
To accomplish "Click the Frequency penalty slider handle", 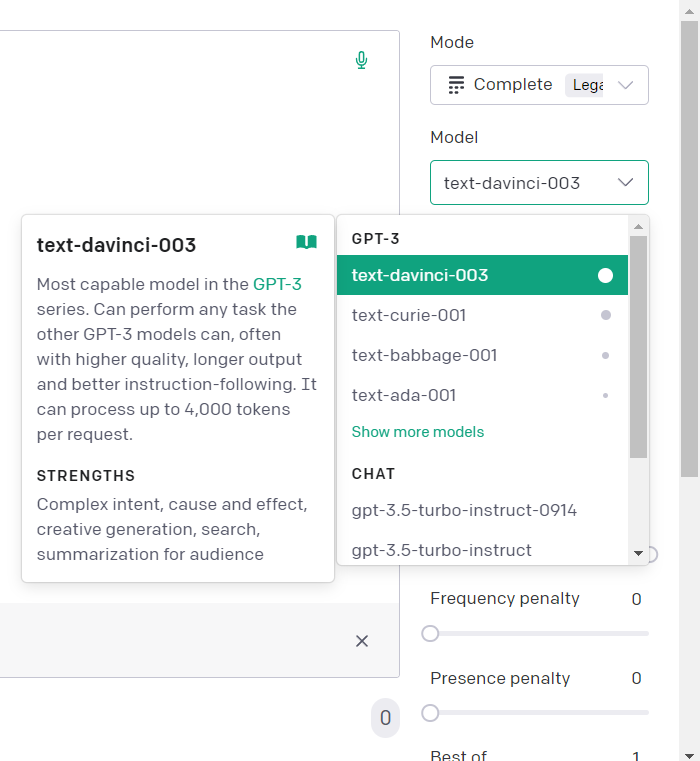I will [430, 633].
